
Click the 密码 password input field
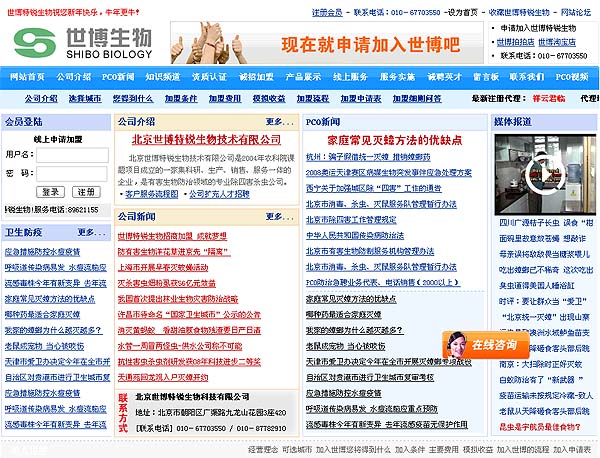(72, 173)
